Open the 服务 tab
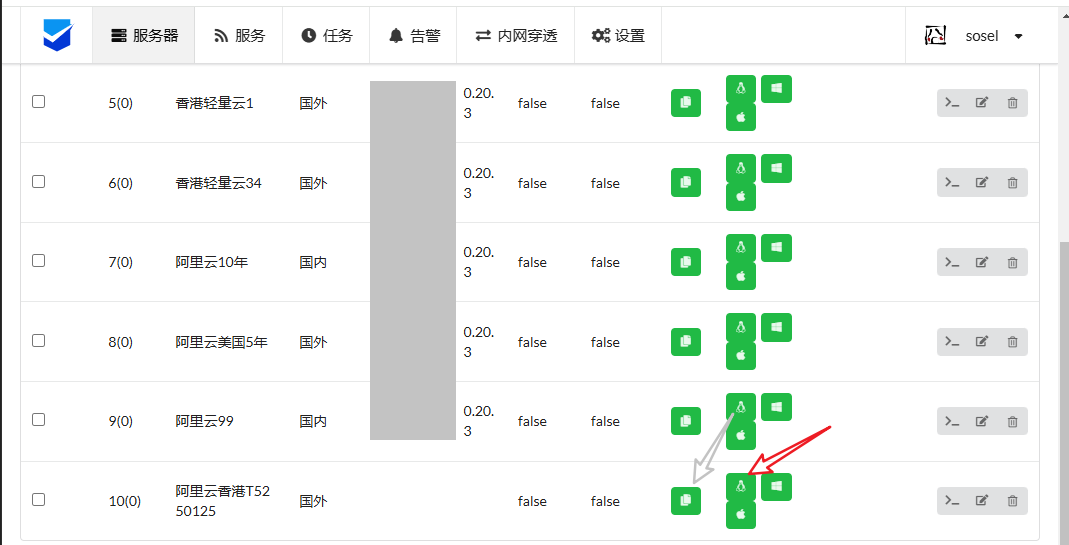 pos(240,36)
